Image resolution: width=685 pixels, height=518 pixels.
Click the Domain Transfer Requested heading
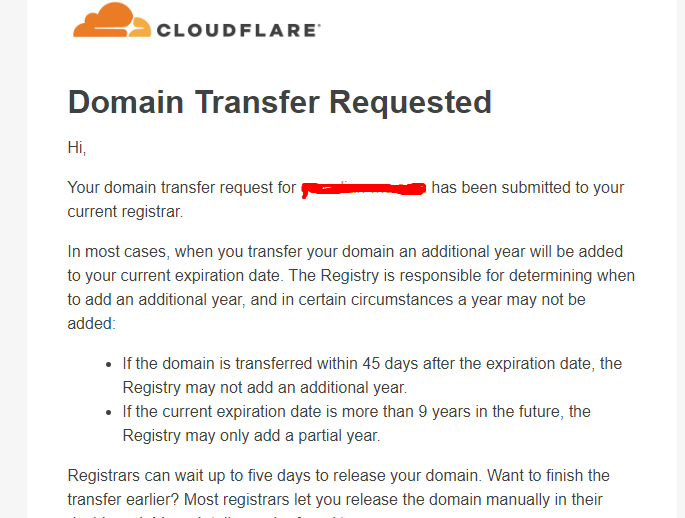point(279,102)
